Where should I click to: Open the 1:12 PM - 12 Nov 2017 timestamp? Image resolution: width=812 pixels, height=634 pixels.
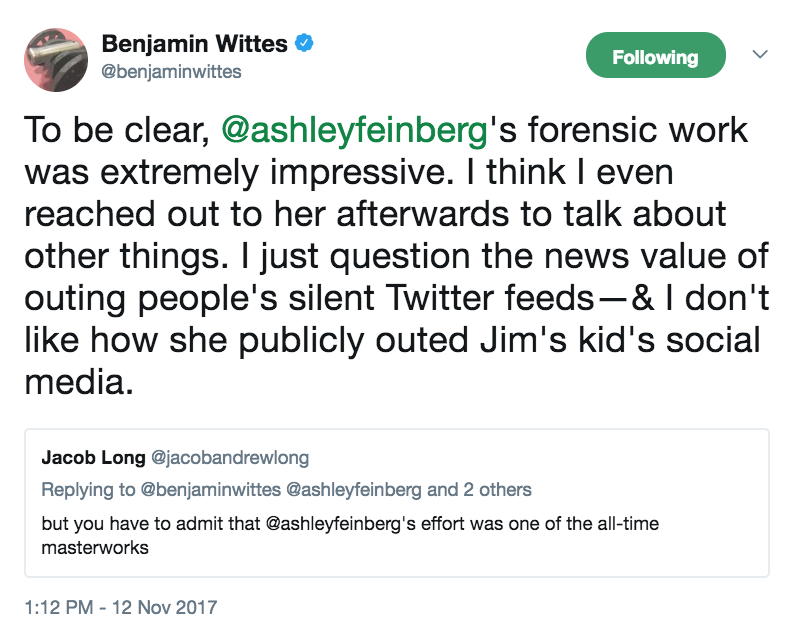pos(120,606)
